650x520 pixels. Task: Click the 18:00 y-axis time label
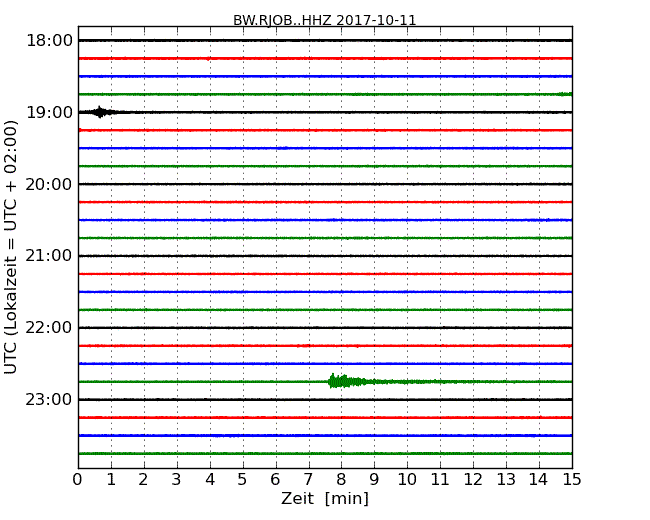pyautogui.click(x=49, y=41)
